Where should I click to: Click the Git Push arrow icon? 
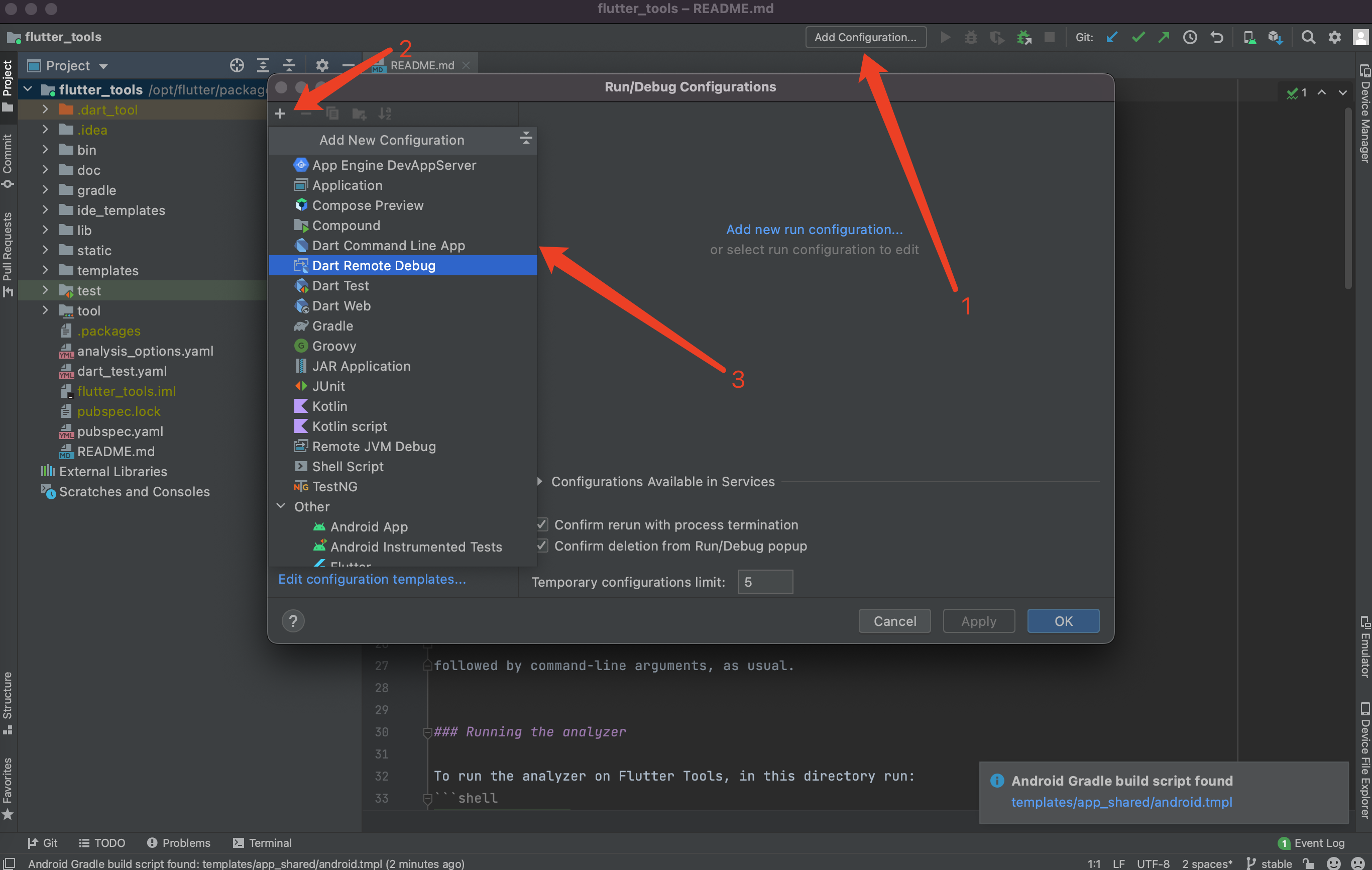click(x=1164, y=38)
